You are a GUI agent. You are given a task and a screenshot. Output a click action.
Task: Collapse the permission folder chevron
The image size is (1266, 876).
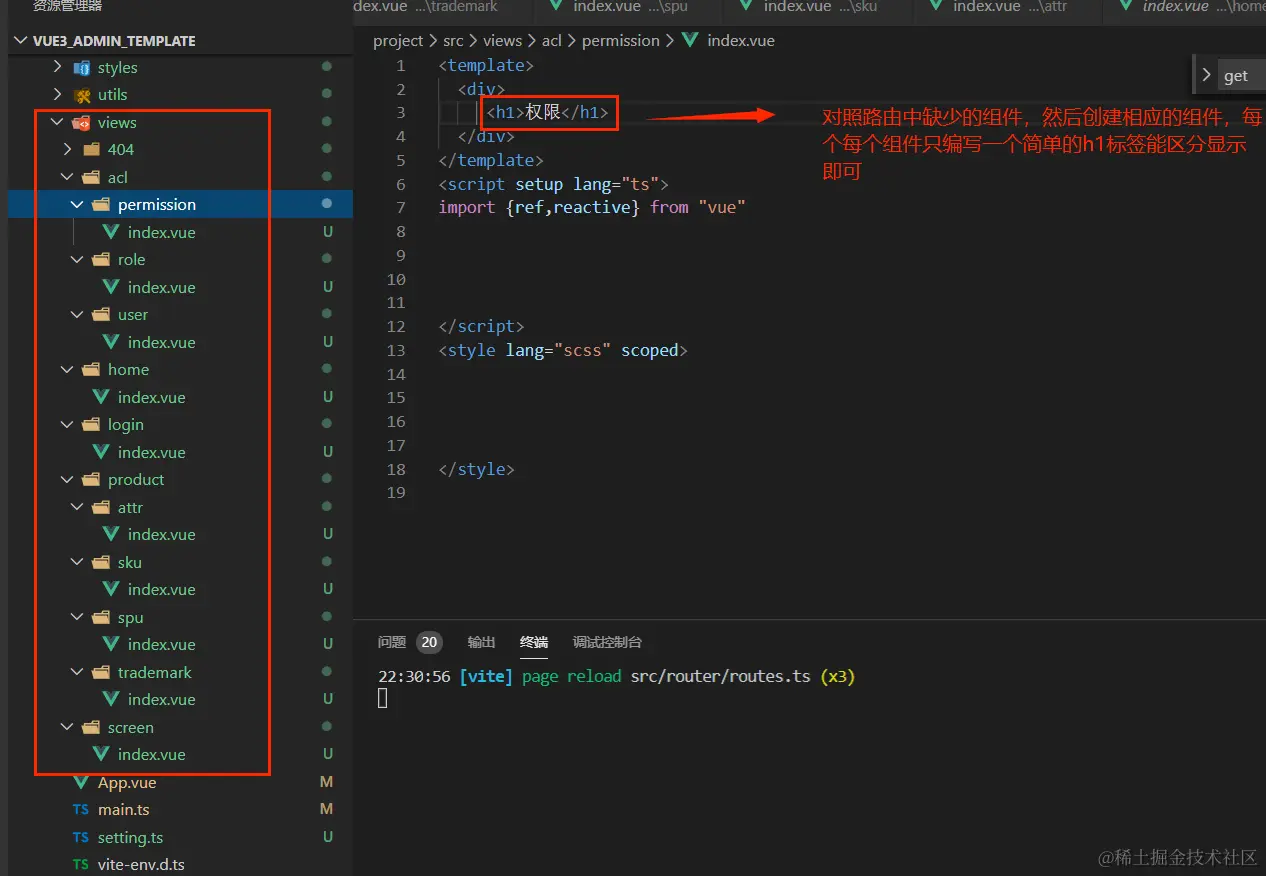pyautogui.click(x=77, y=204)
